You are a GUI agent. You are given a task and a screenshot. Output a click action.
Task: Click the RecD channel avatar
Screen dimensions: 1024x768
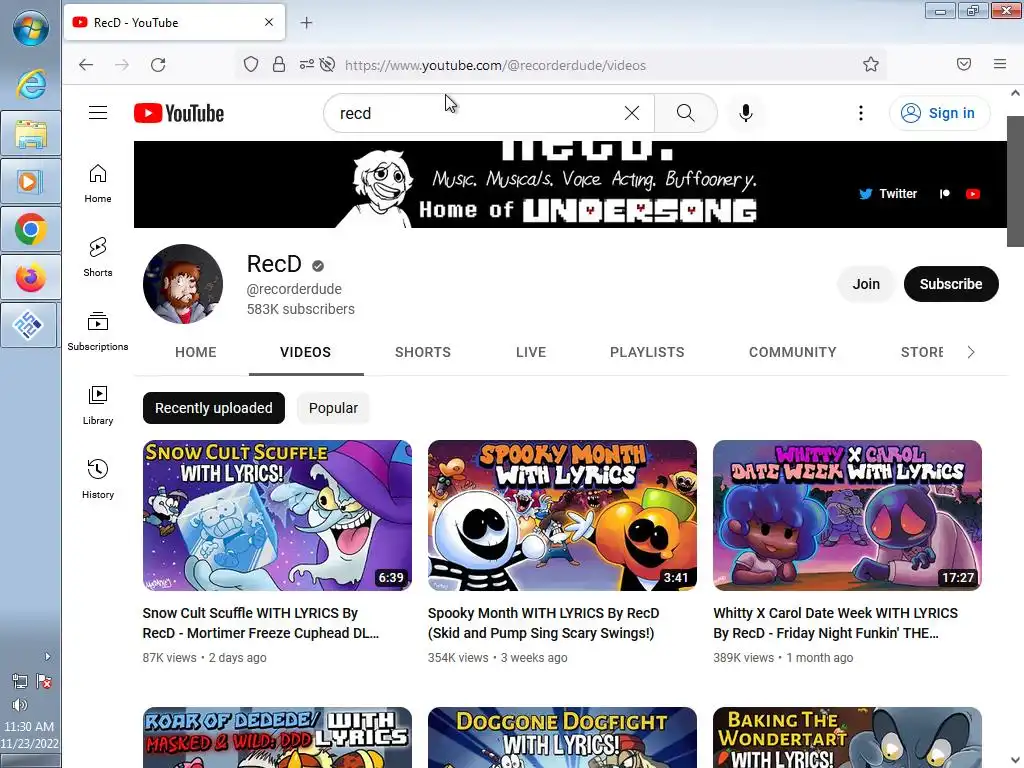coord(183,284)
